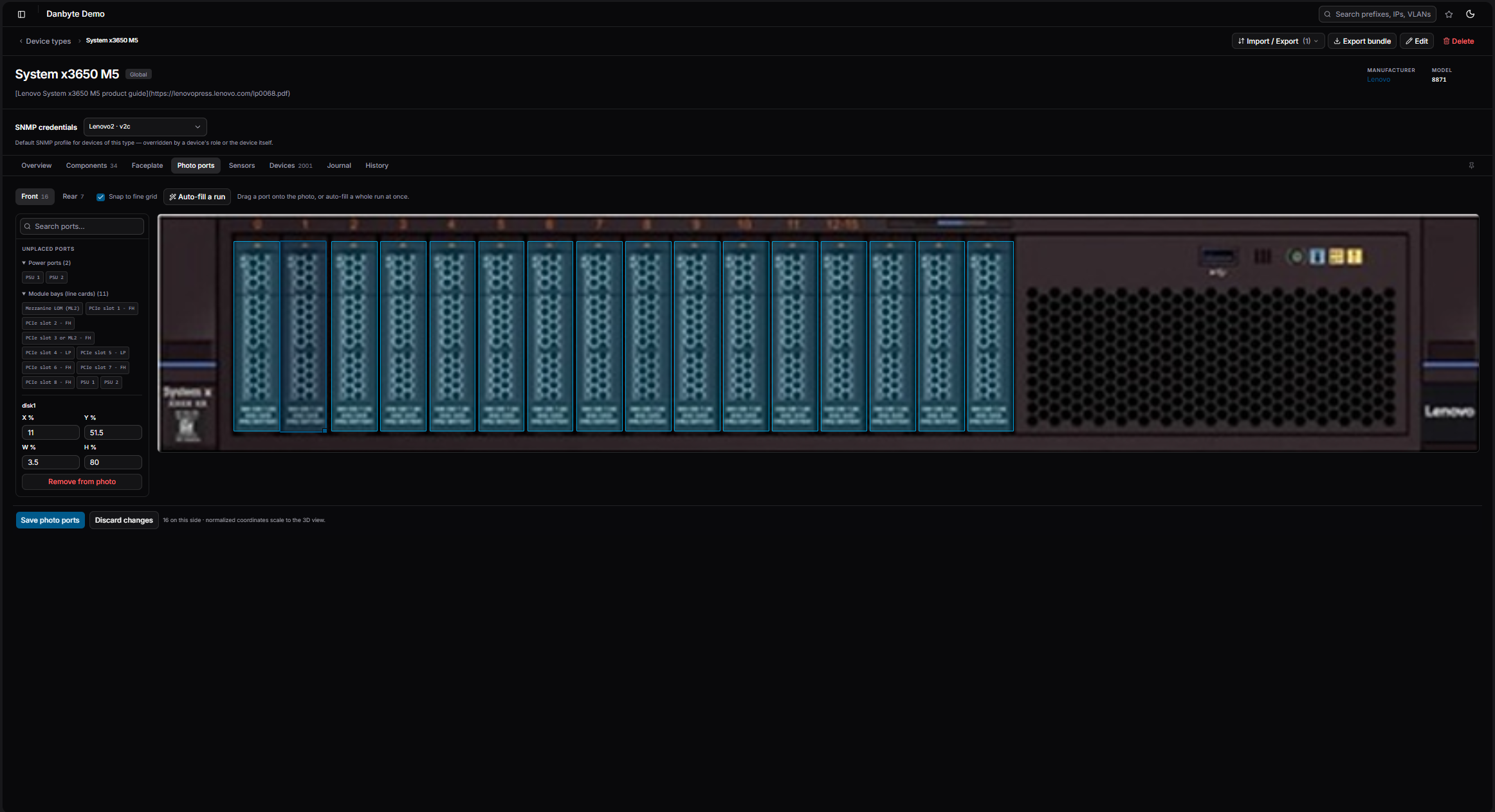Open the Components tab
The height and width of the screenshot is (812, 1495).
[x=91, y=166]
